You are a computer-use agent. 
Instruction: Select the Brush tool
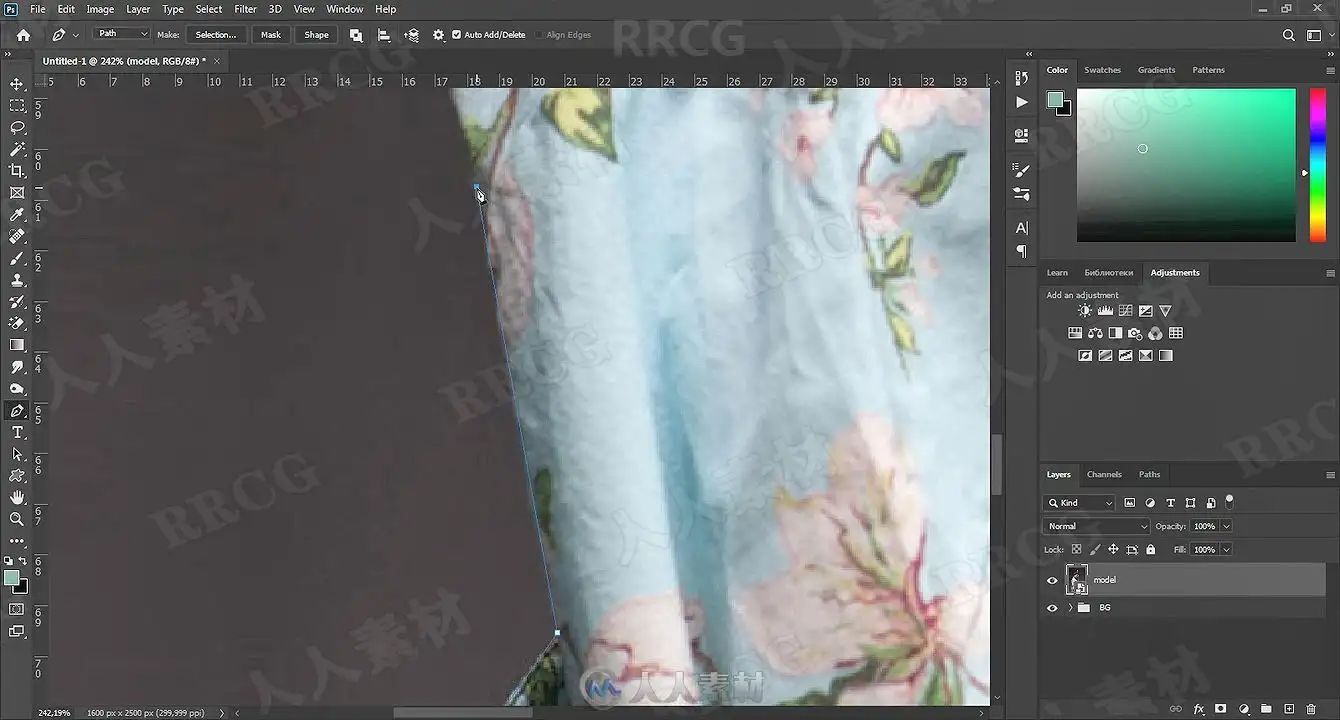click(x=17, y=258)
